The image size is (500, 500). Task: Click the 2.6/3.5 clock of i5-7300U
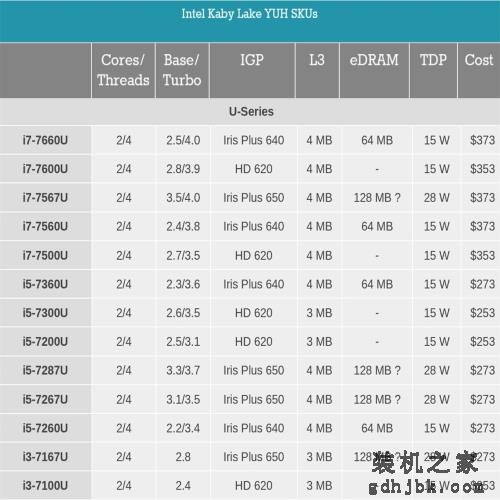coord(183,313)
